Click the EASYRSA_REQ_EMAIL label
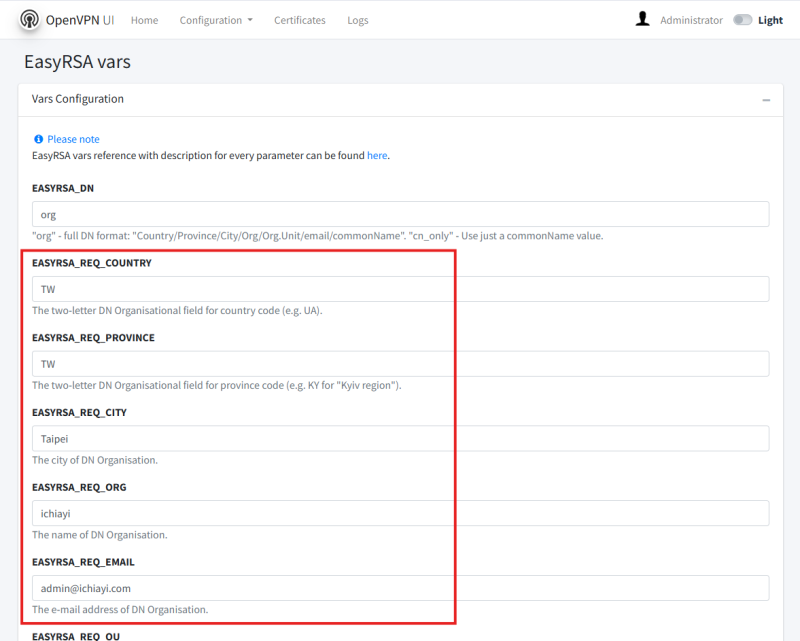 point(83,562)
